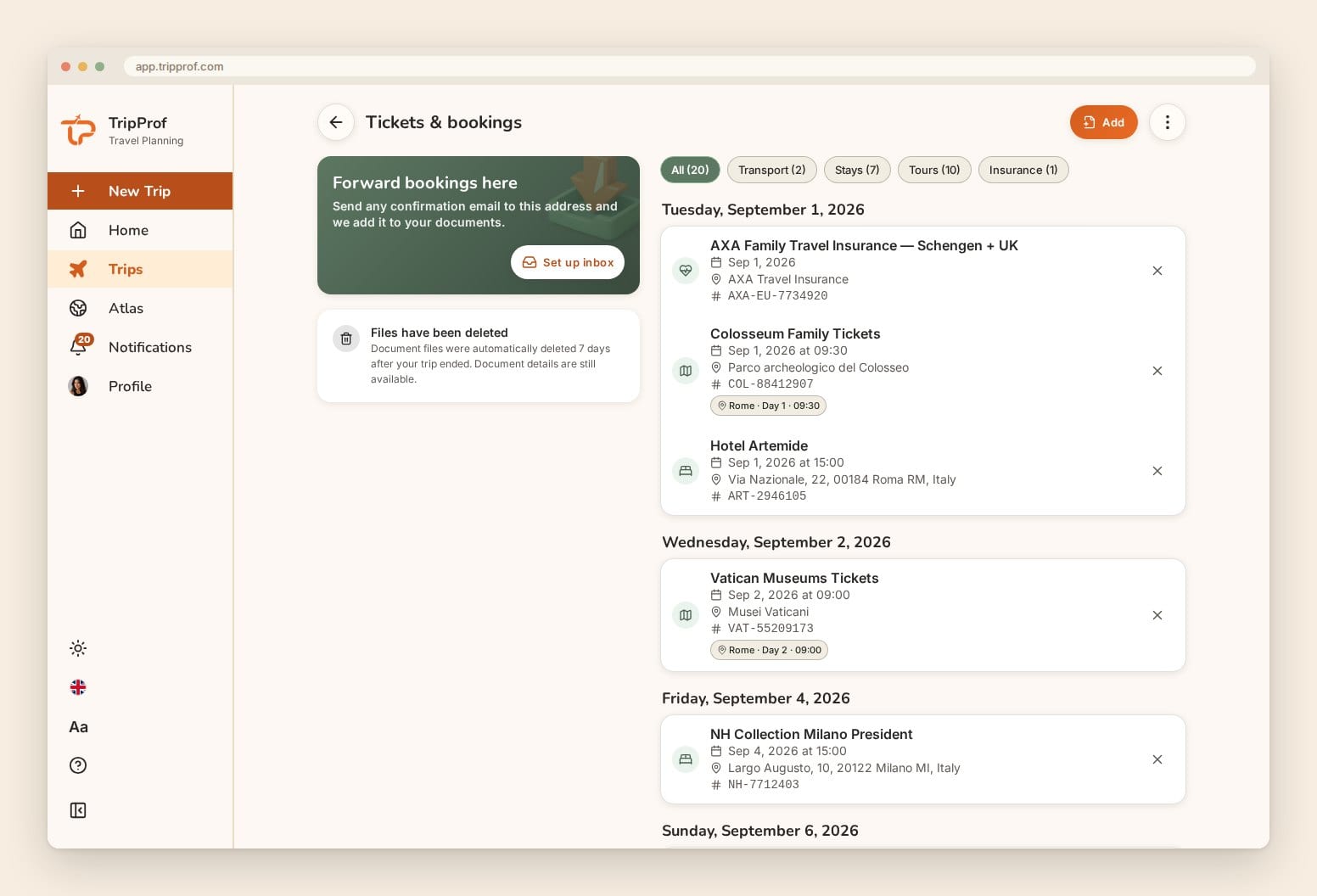Collapse the sidebar panel
Viewport: 1317px width, 896px height.
[x=78, y=810]
